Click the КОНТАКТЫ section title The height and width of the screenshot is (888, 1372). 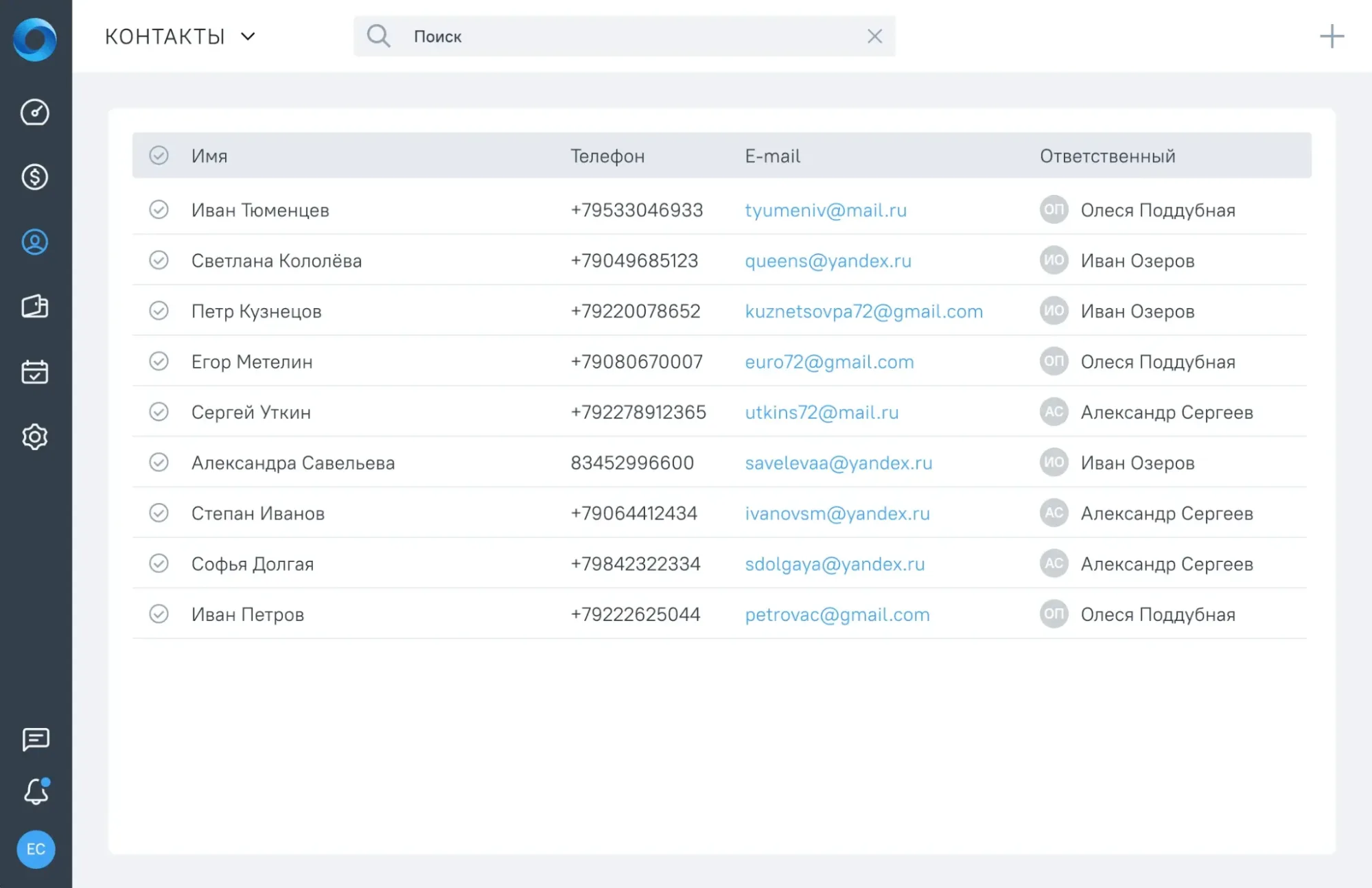pyautogui.click(x=165, y=36)
